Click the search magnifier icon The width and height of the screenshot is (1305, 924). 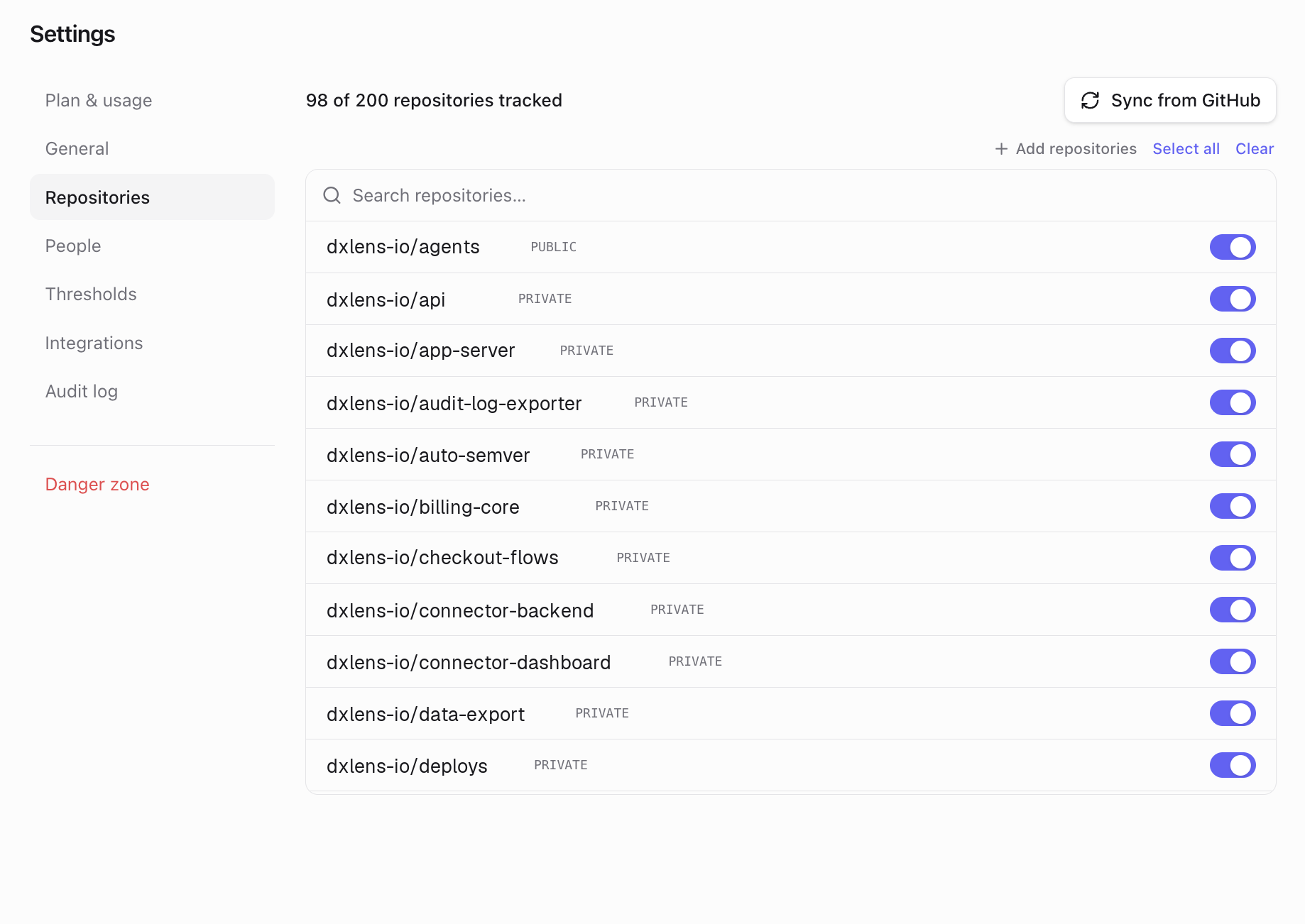click(x=332, y=195)
